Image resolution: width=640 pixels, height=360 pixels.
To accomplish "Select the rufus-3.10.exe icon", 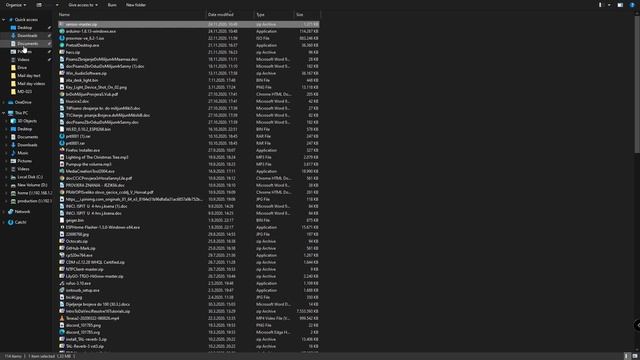I will [62, 283].
